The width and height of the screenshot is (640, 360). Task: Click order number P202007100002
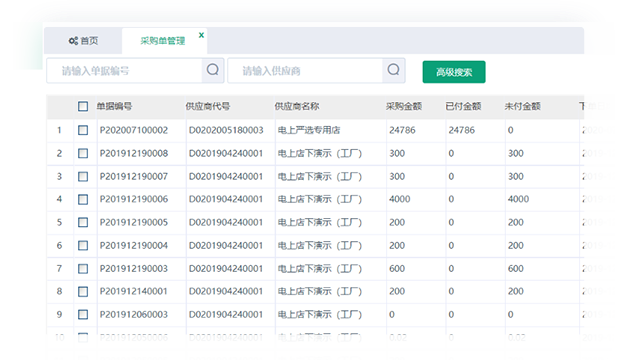[134, 130]
